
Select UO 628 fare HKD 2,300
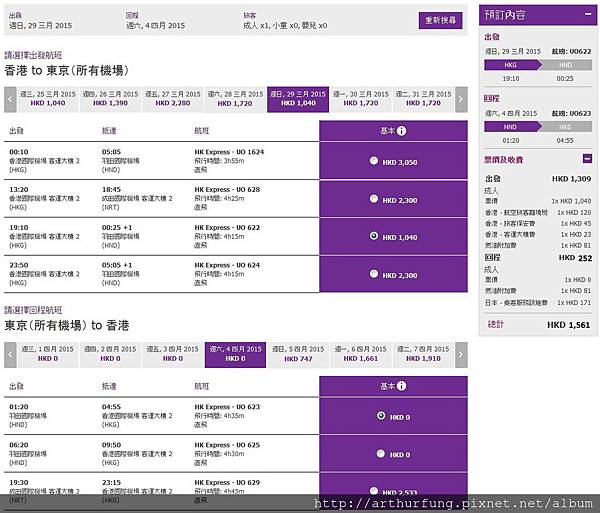pos(374,199)
